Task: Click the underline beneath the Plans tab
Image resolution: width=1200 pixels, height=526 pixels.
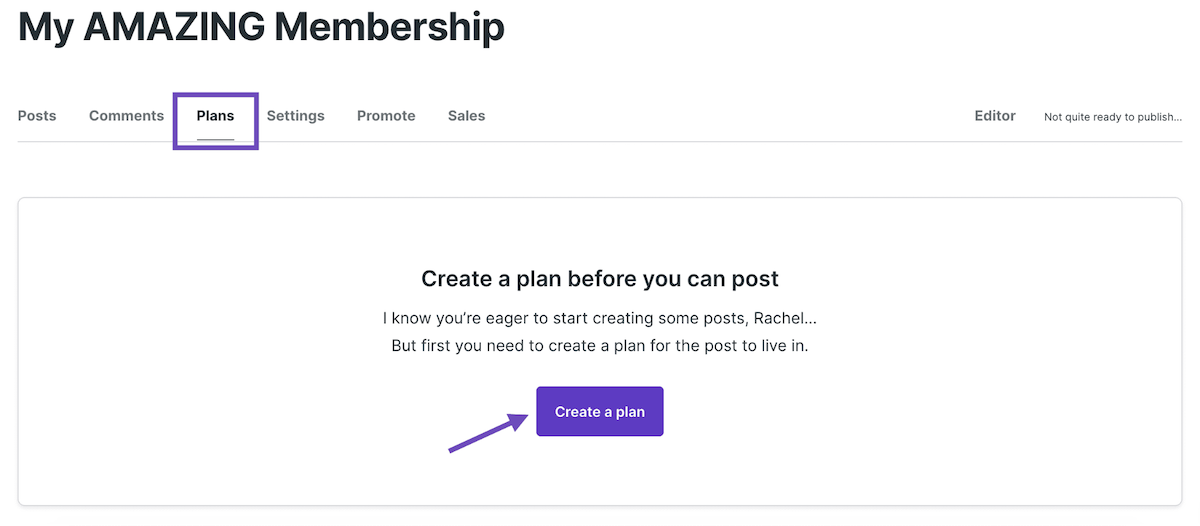Action: [x=215, y=138]
